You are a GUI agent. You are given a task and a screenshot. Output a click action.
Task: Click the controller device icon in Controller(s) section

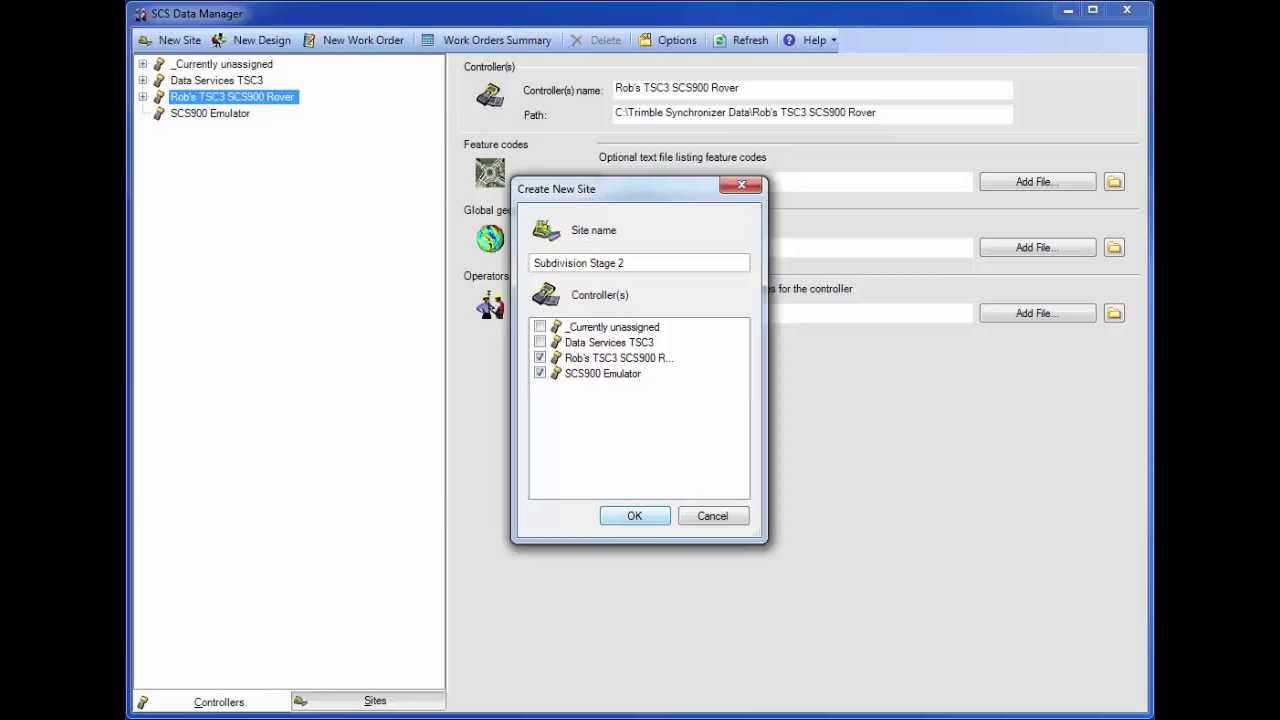tap(490, 96)
